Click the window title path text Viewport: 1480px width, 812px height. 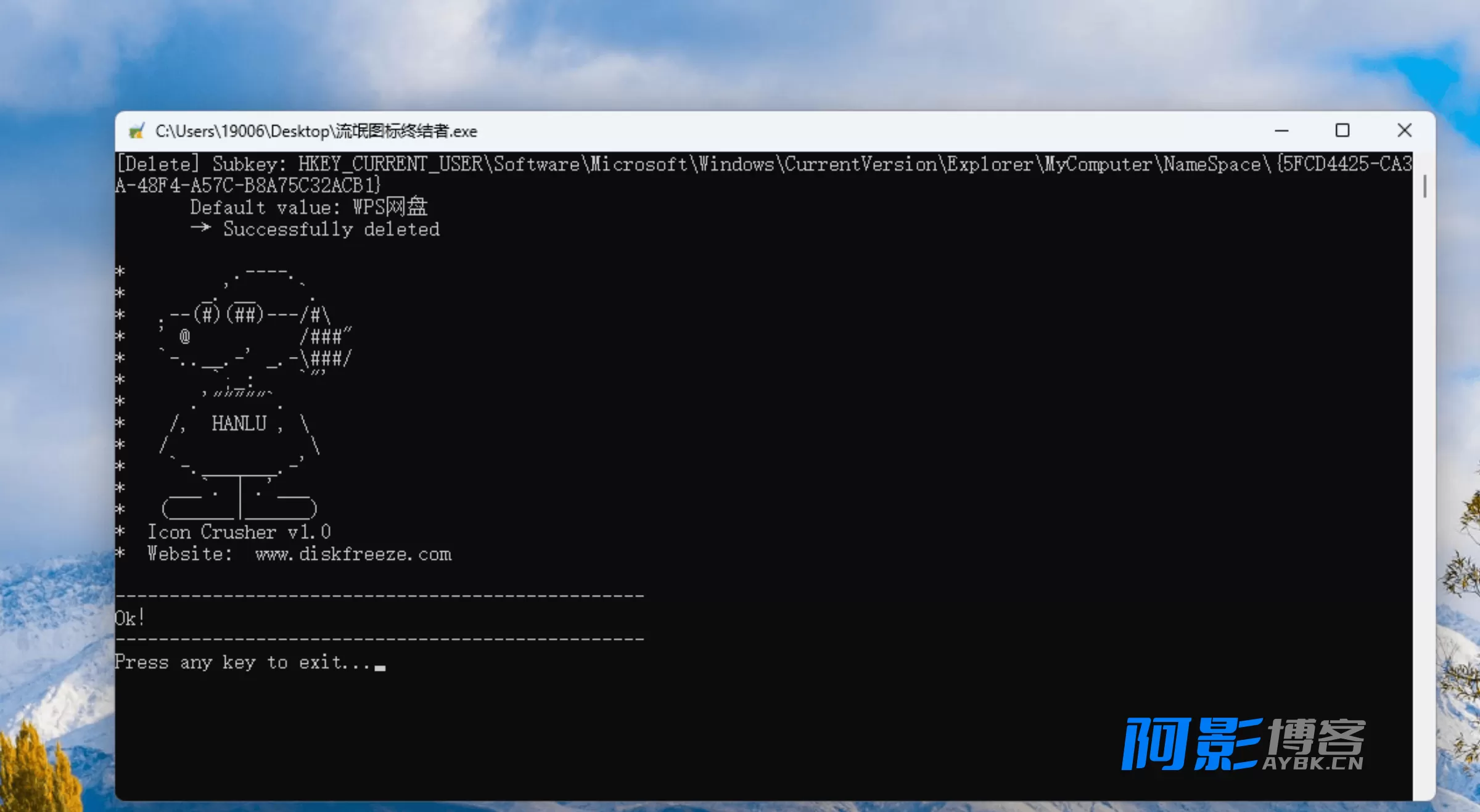pos(316,131)
